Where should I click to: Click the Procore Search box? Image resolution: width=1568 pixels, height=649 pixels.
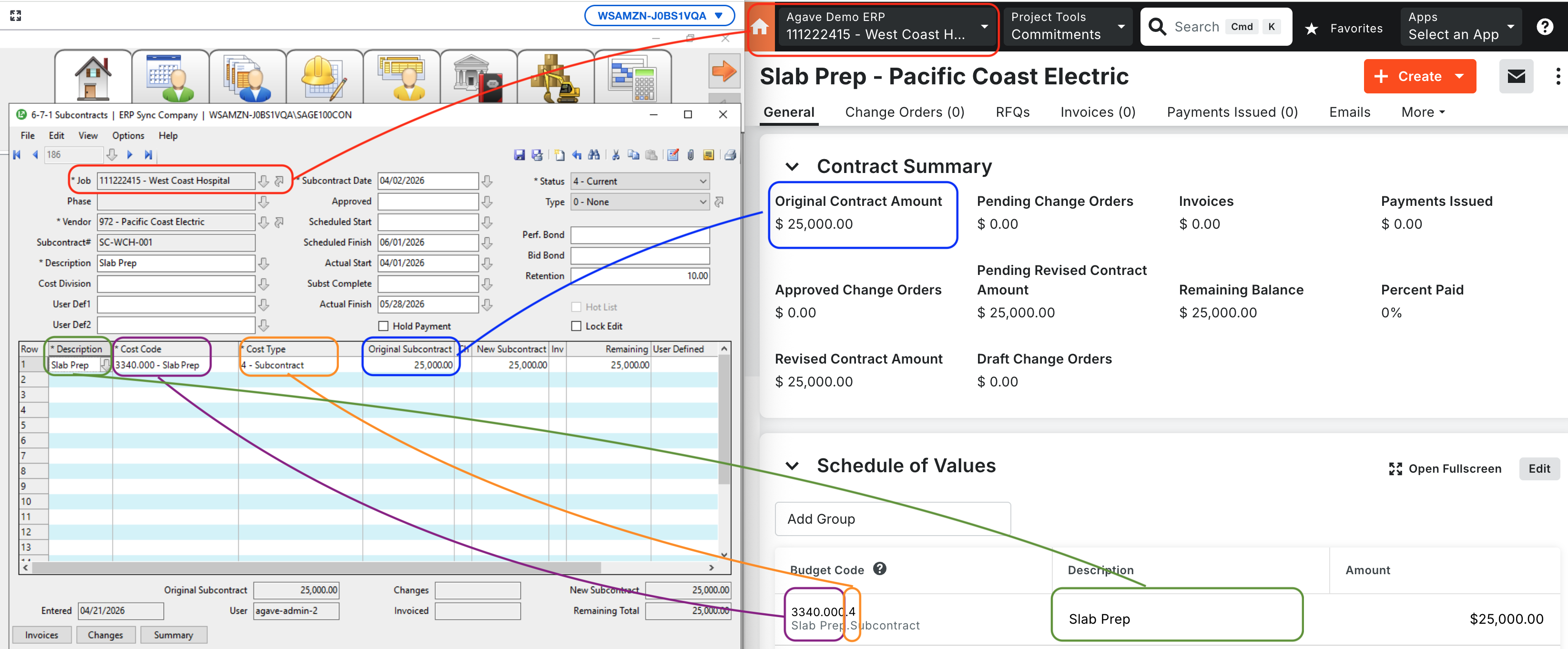(1216, 27)
